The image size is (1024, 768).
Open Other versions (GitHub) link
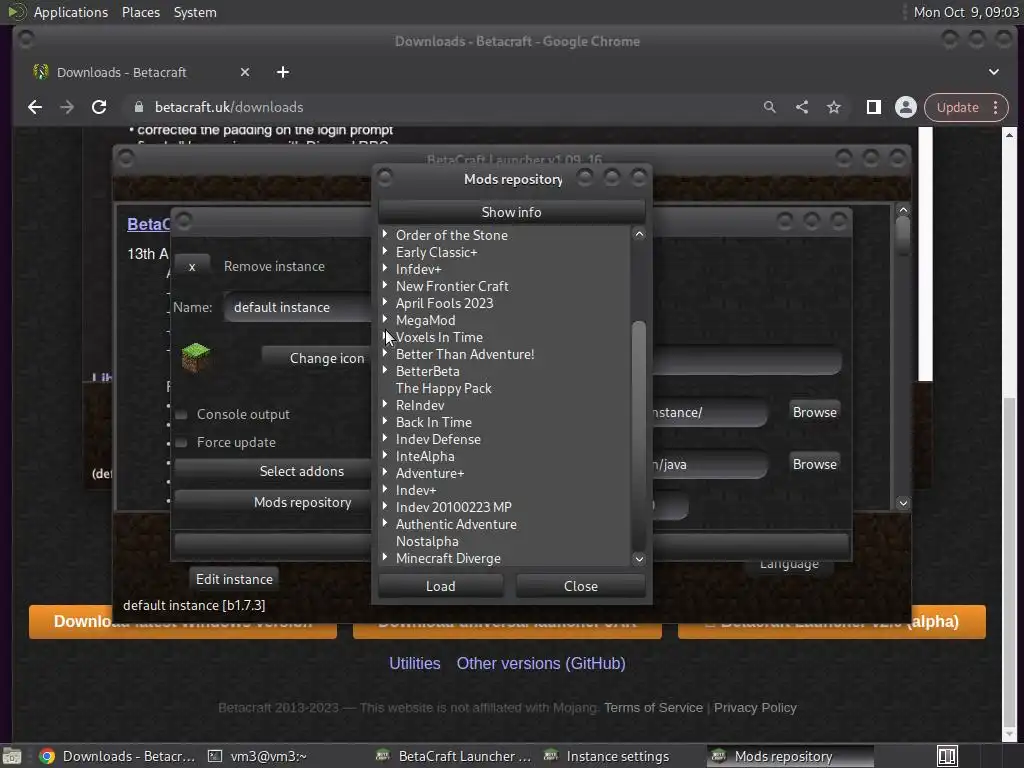tap(541, 664)
